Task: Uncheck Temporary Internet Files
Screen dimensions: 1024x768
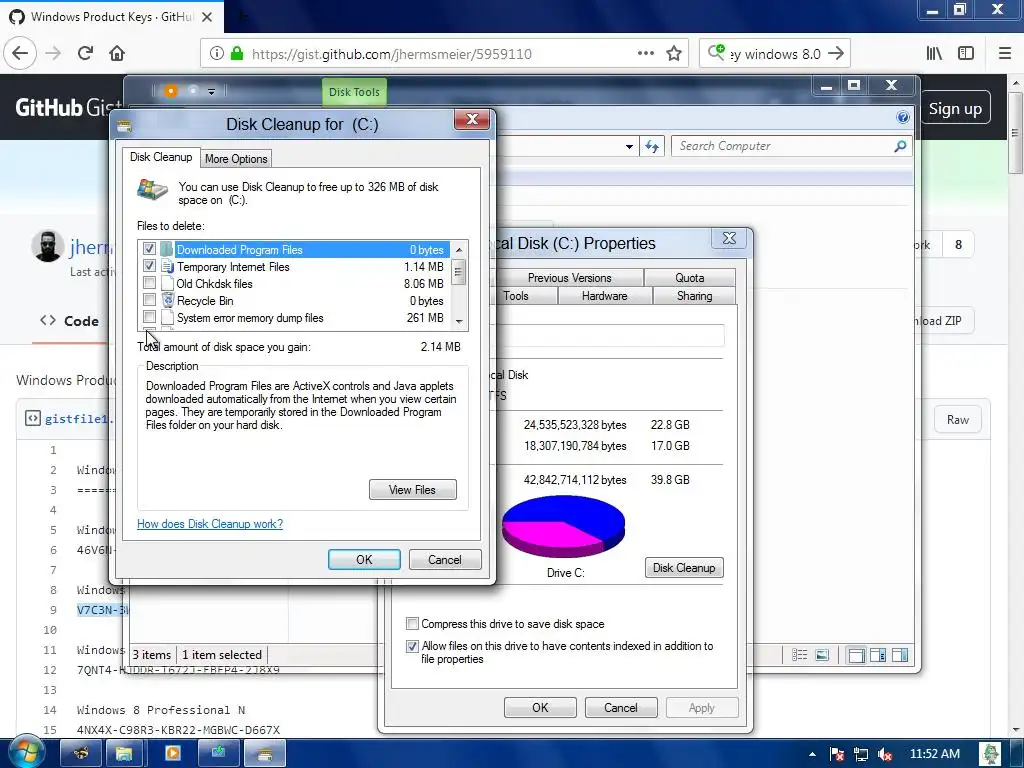Action: point(150,266)
